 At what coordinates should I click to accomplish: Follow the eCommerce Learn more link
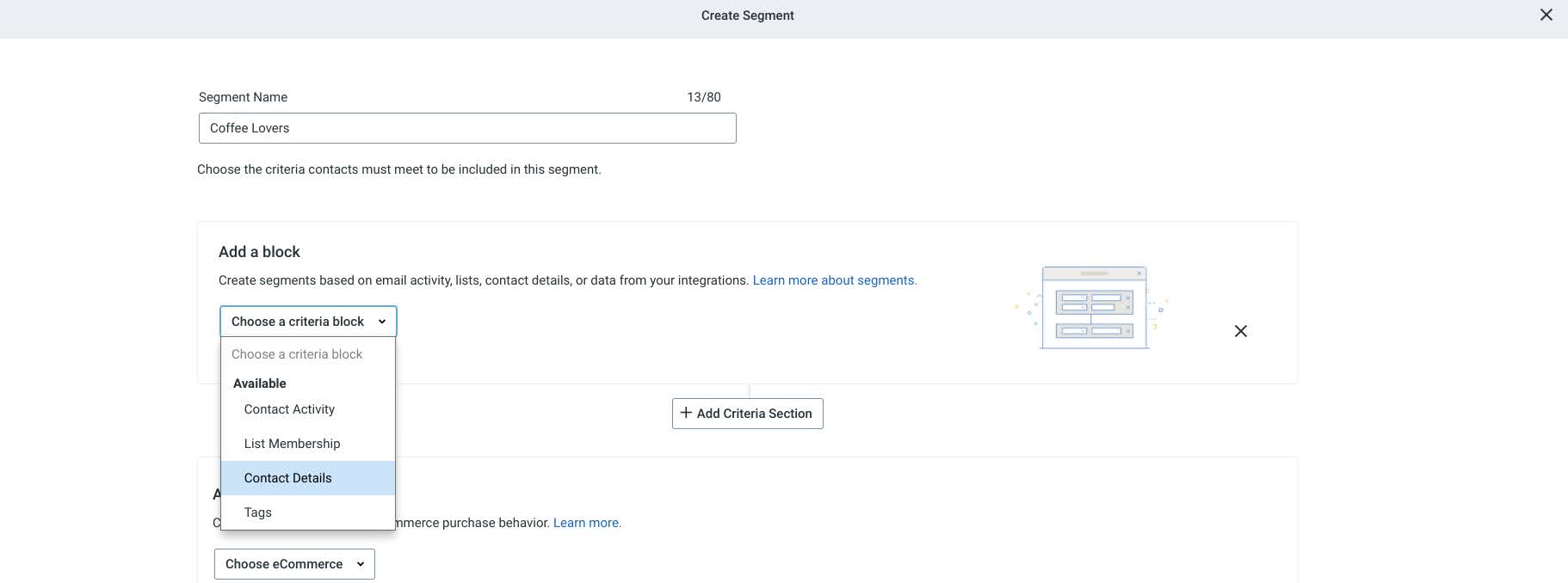587,523
